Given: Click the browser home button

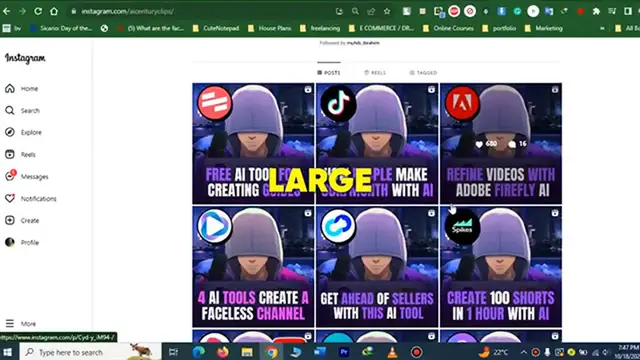Looking at the screenshot, I should click(54, 11).
